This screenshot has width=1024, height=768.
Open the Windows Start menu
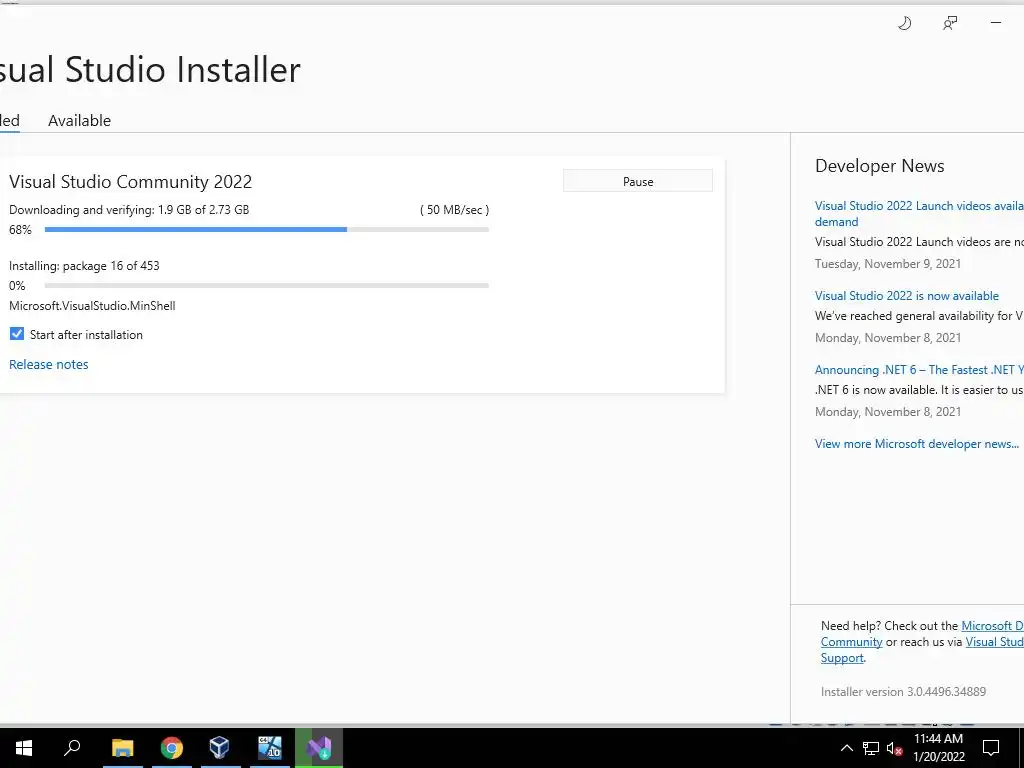click(24, 748)
